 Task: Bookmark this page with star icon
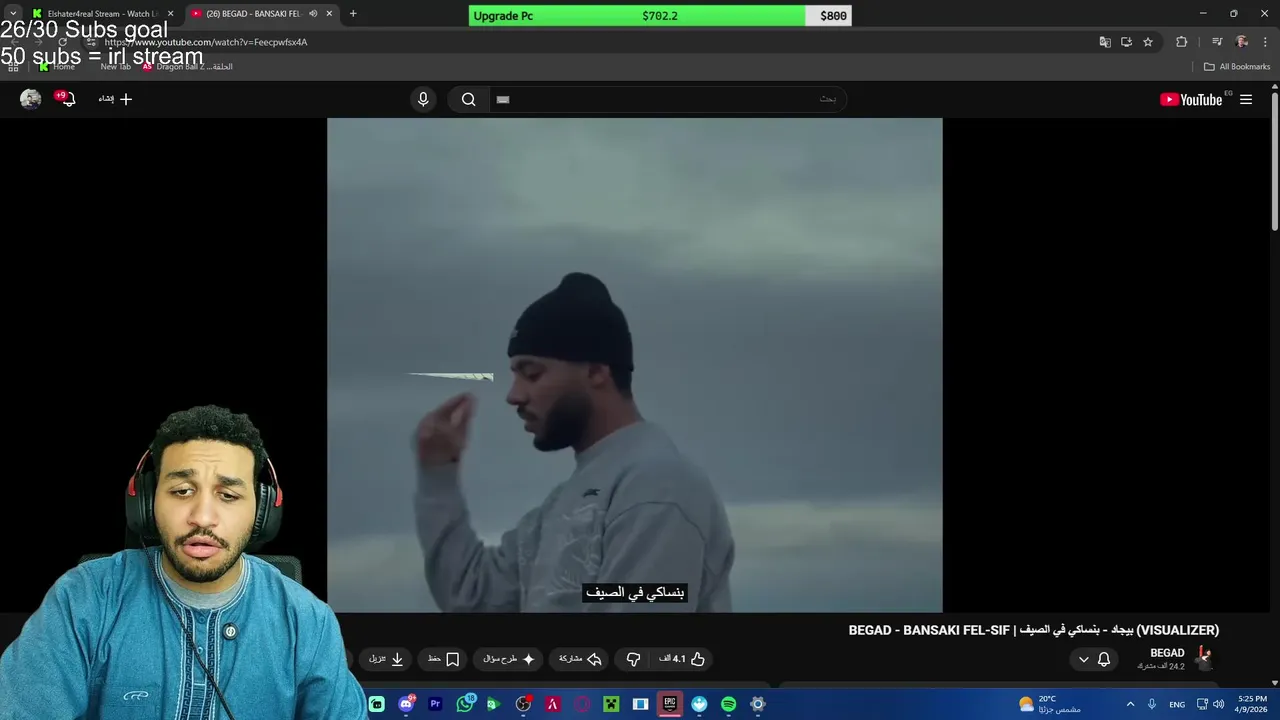click(x=1148, y=42)
